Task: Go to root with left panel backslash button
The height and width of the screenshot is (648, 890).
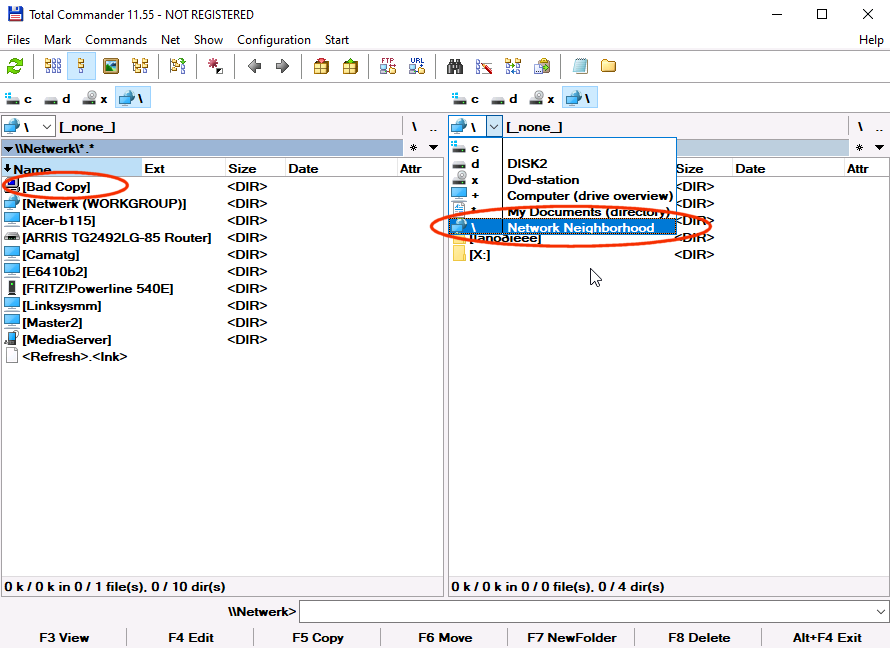Action: [414, 127]
